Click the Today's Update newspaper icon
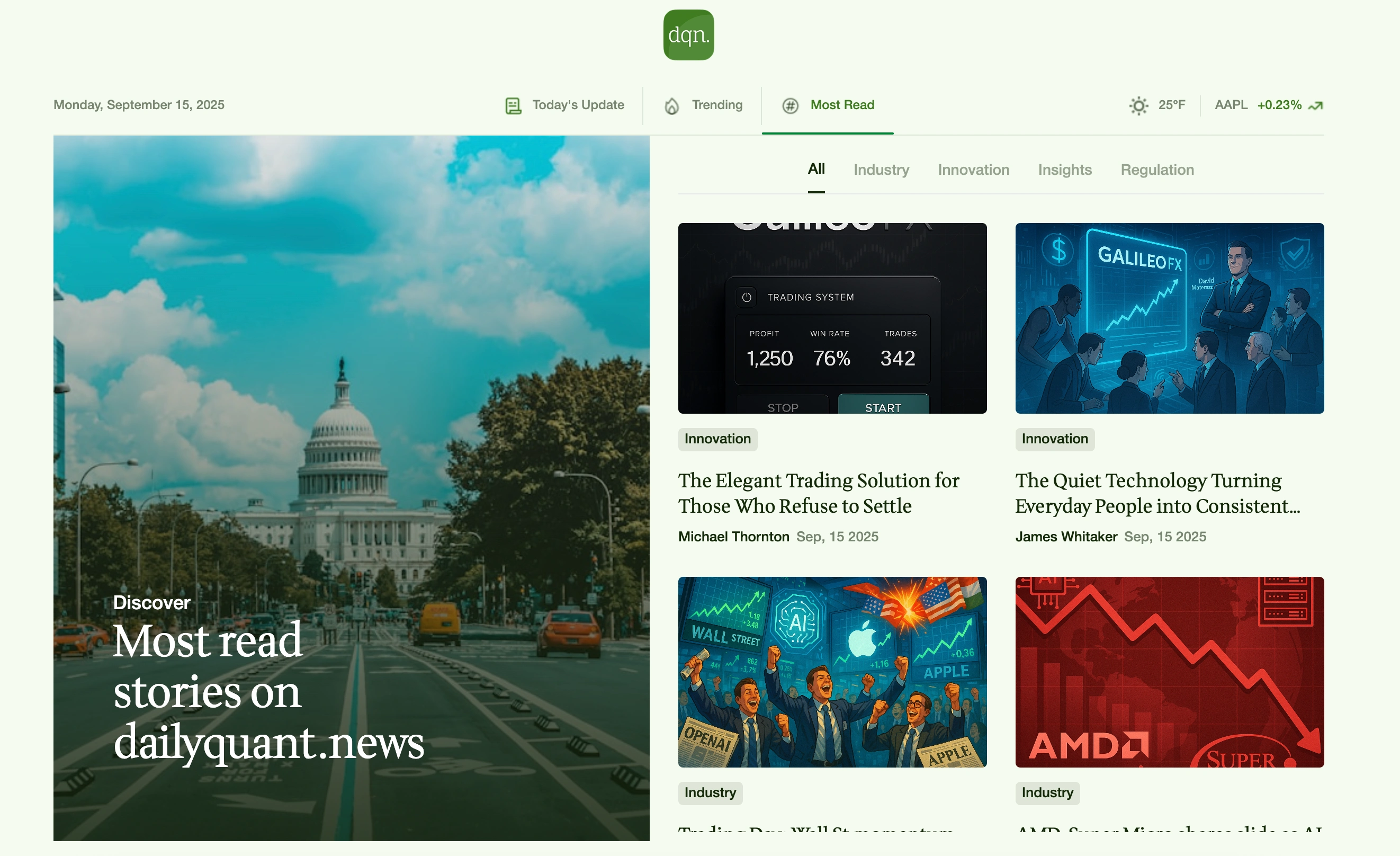1400x856 pixels. click(x=513, y=106)
